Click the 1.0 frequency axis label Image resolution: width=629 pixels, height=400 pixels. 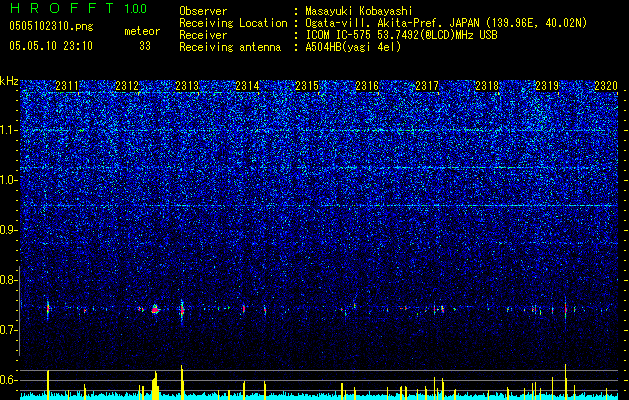click(x=8, y=180)
